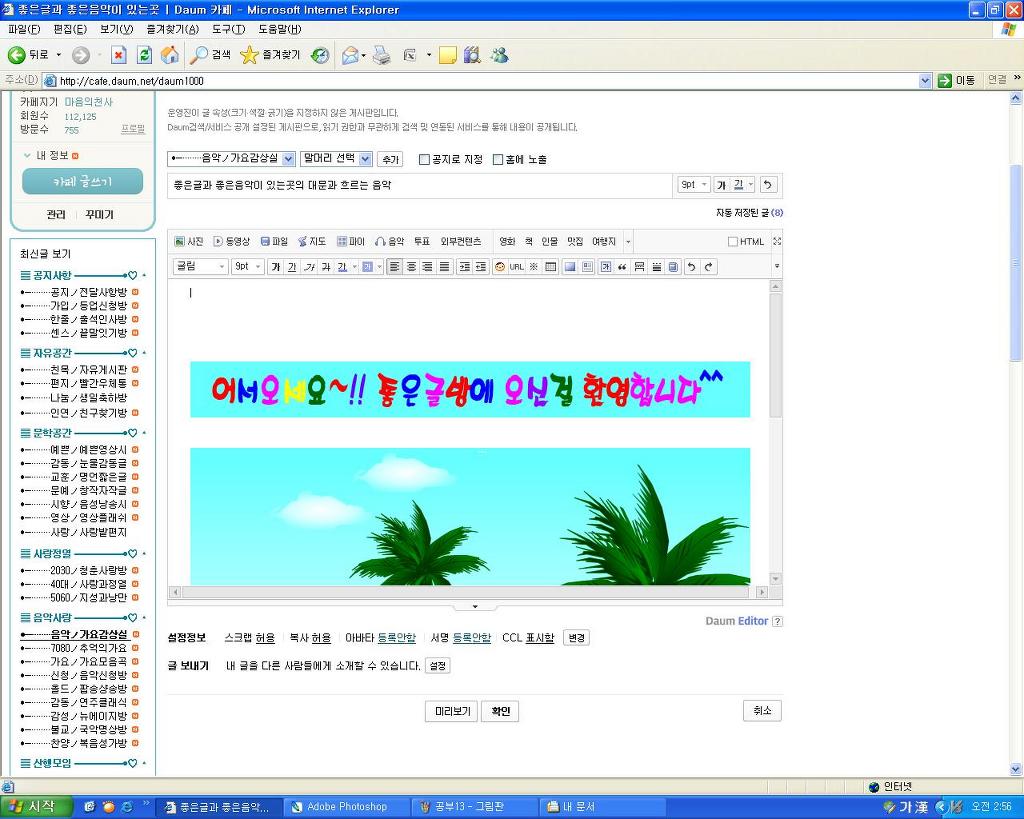Viewport: 1024px width, 819px height.
Task: Click the 사진 (photo) insert icon
Action: tap(188, 241)
